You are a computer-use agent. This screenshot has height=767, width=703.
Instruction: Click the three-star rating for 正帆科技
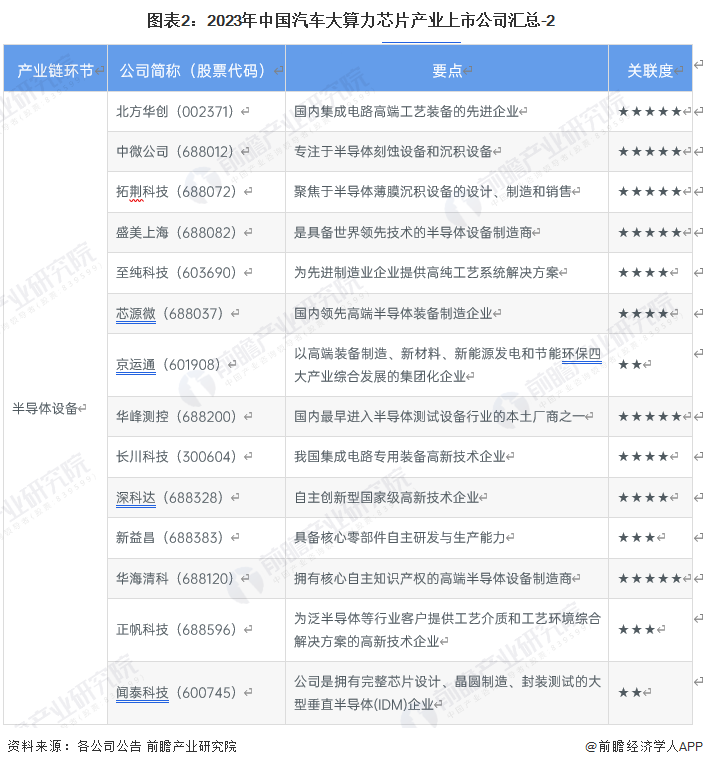click(x=637, y=630)
